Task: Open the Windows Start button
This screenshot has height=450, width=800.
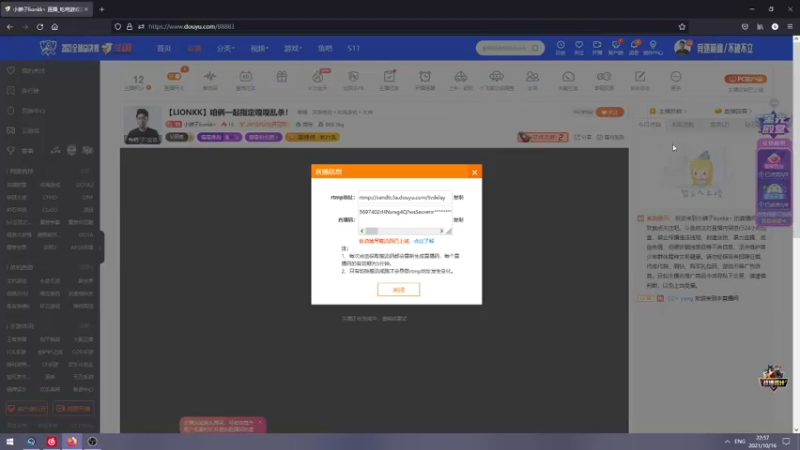Action: [x=10, y=441]
